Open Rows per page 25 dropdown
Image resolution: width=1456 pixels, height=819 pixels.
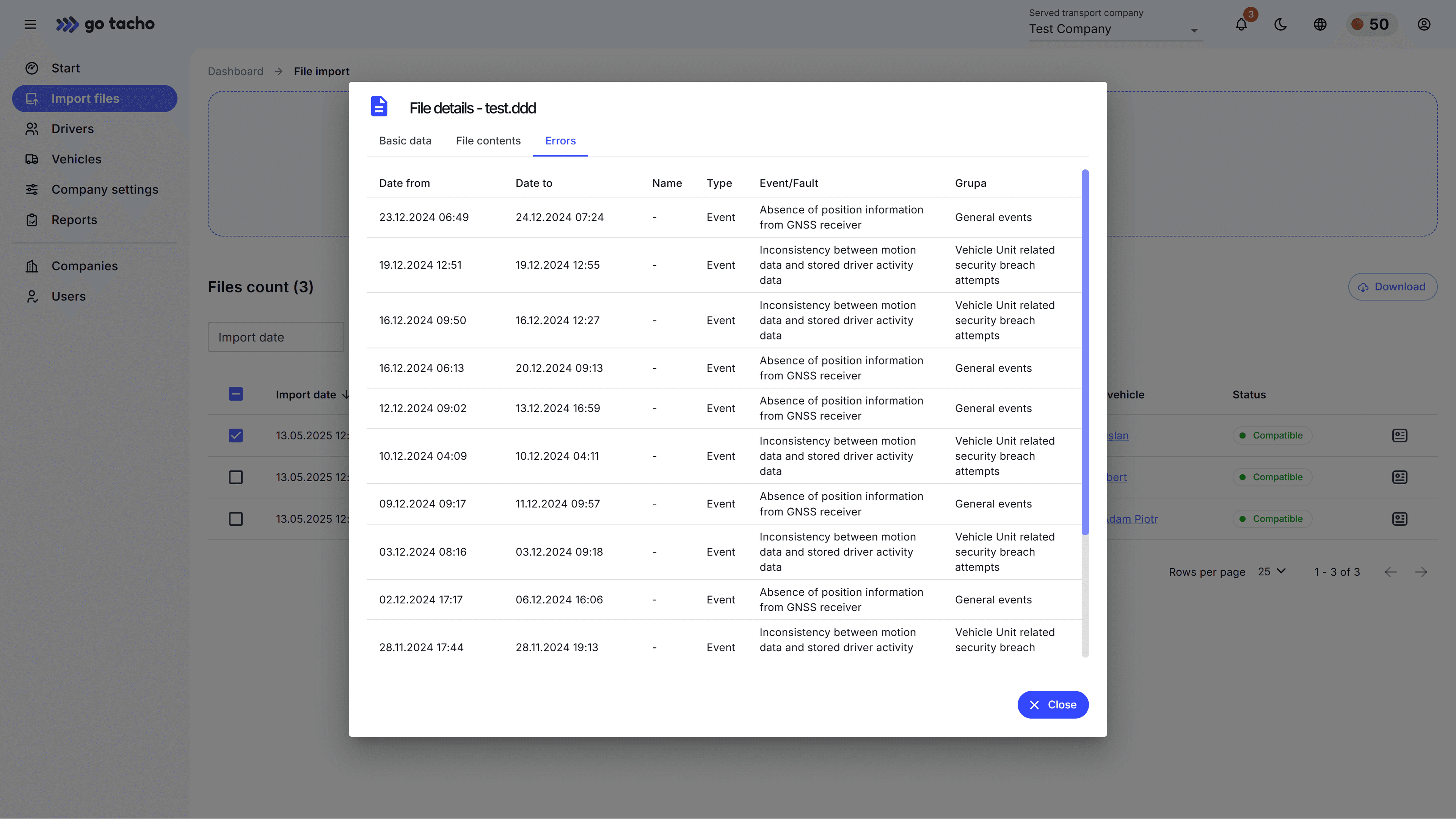click(x=1272, y=572)
